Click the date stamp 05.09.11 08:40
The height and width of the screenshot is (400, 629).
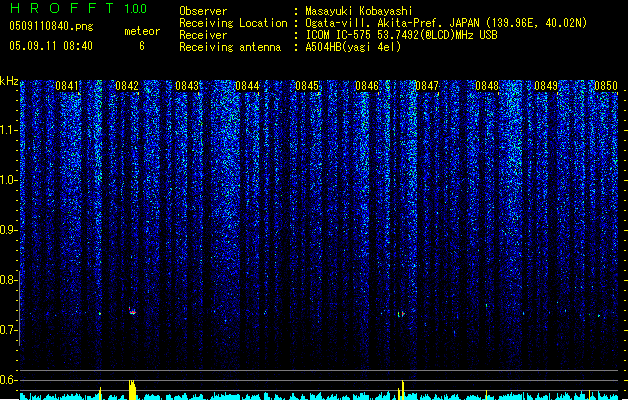51,46
